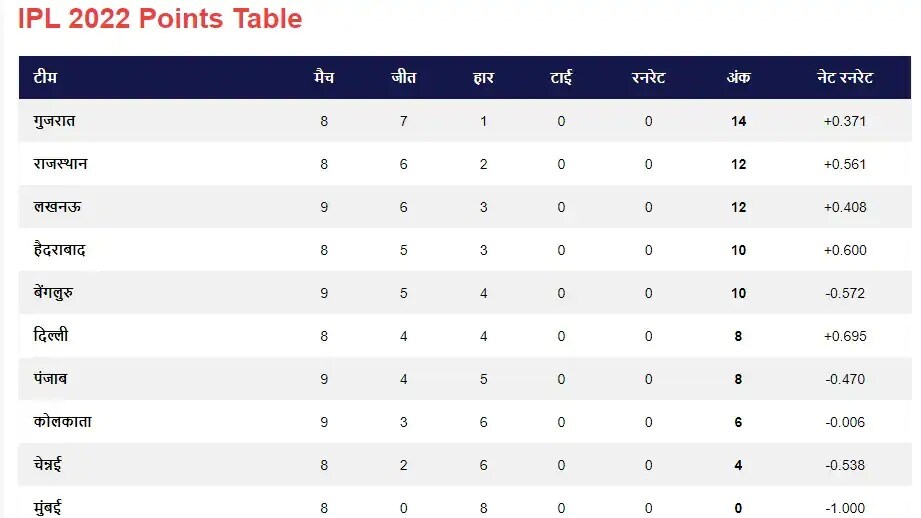This screenshot has width=921, height=518.
Task: Select the मुंबई team name
Action: pyautogui.click(x=47, y=507)
